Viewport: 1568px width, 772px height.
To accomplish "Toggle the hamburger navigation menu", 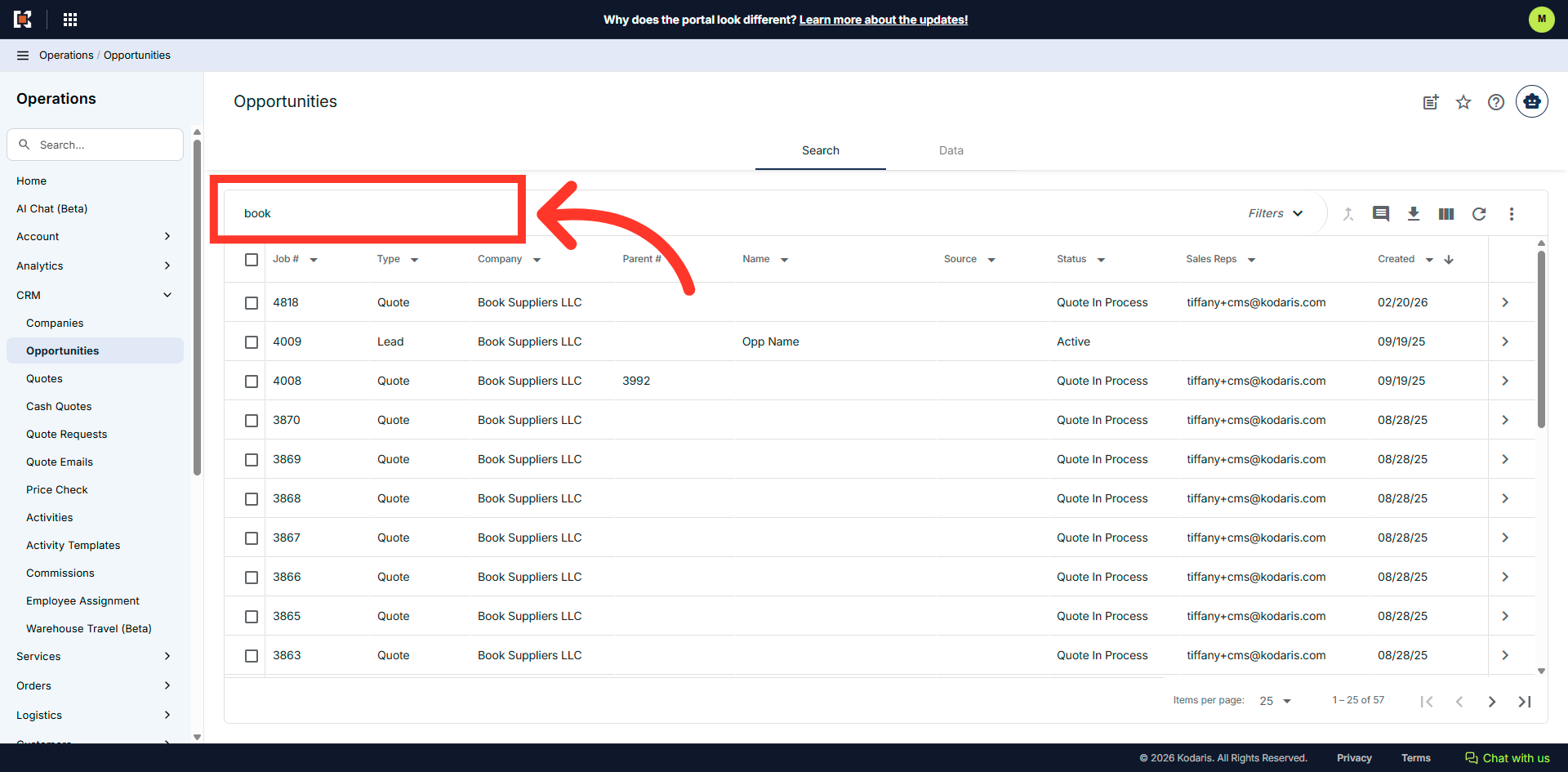I will click(23, 56).
